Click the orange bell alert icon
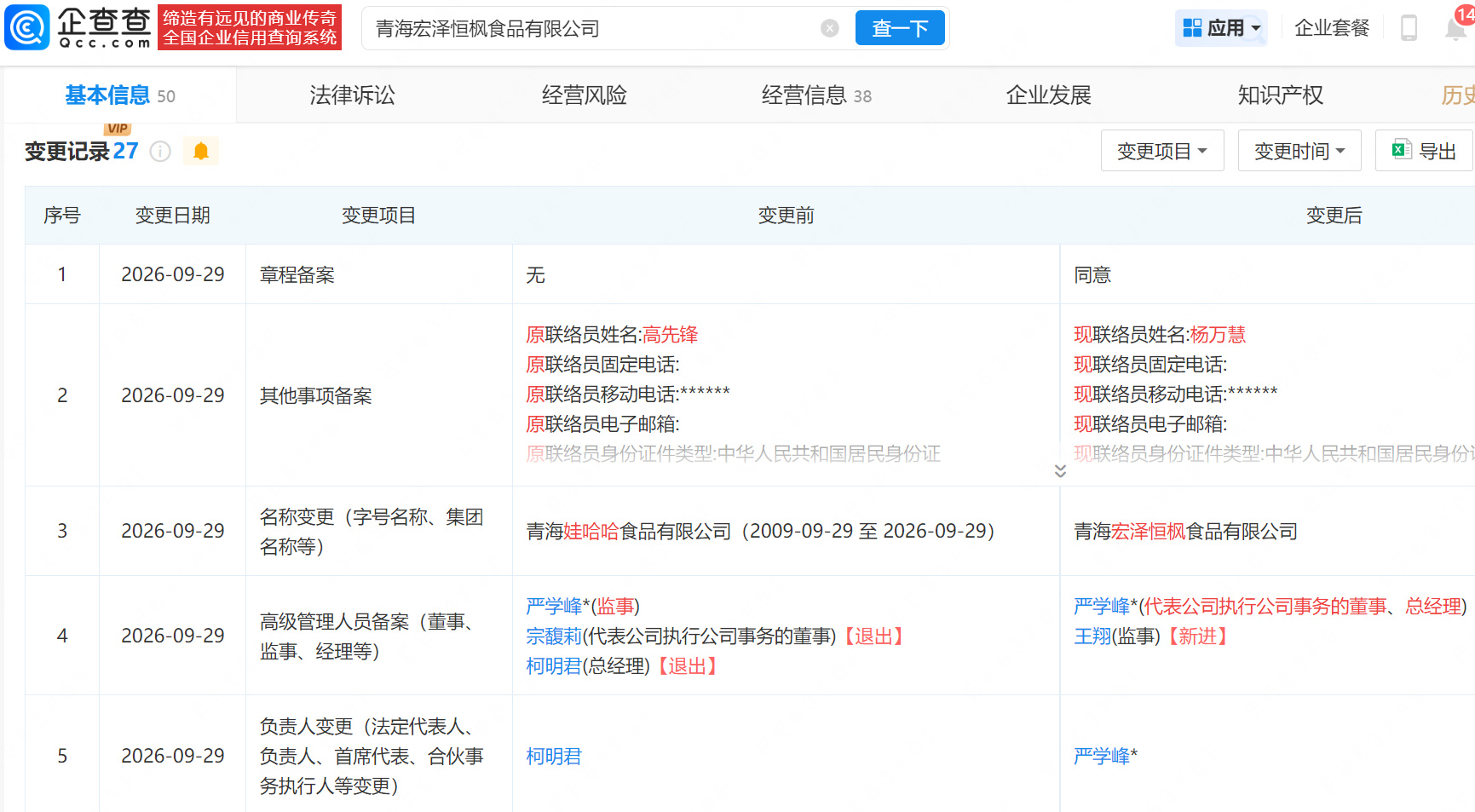Screen dimensions: 1475x812 201,151
